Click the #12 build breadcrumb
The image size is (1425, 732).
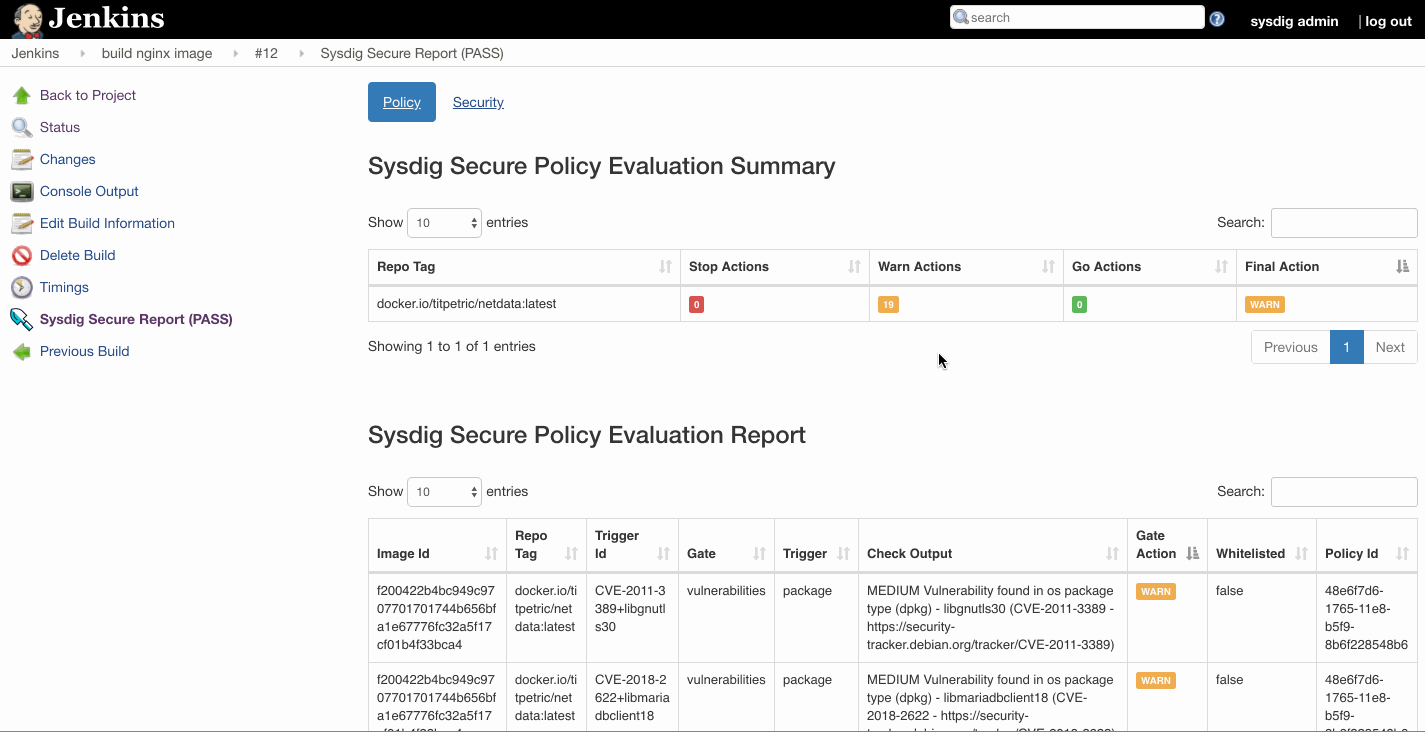(266, 54)
